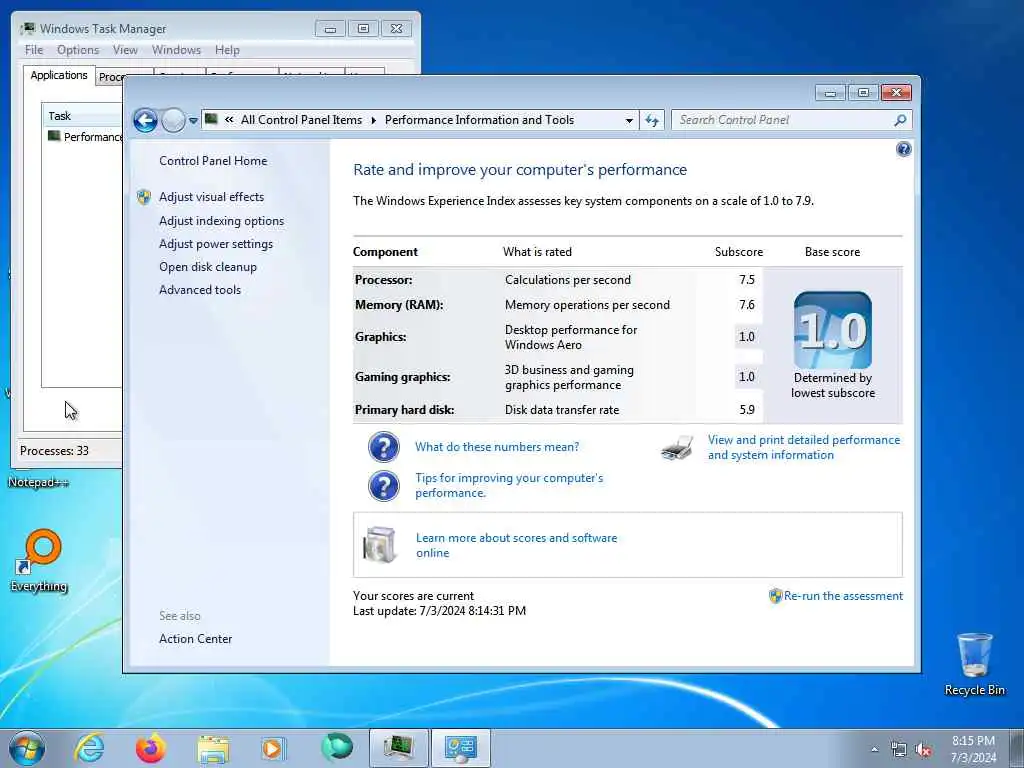Open Adjust power settings
This screenshot has height=768, width=1024.
(x=216, y=244)
